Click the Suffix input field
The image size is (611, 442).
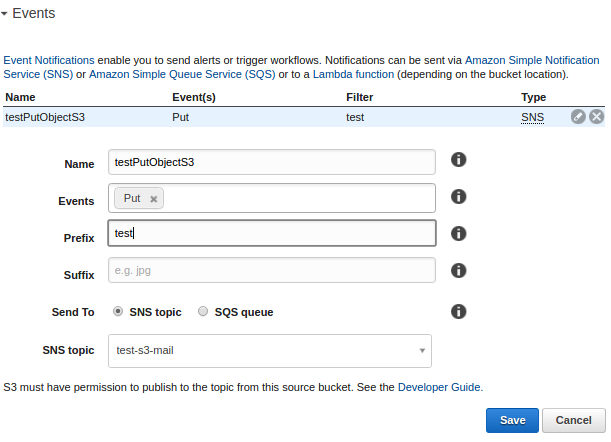pos(272,270)
